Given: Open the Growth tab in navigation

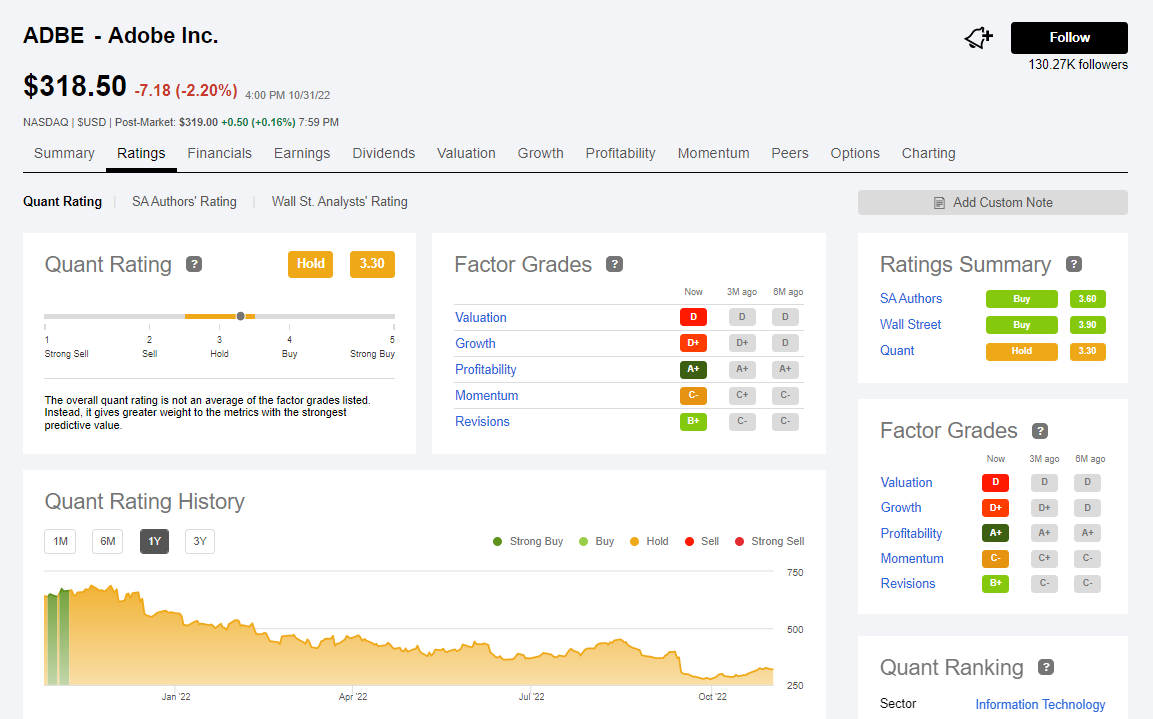Looking at the screenshot, I should [x=540, y=153].
